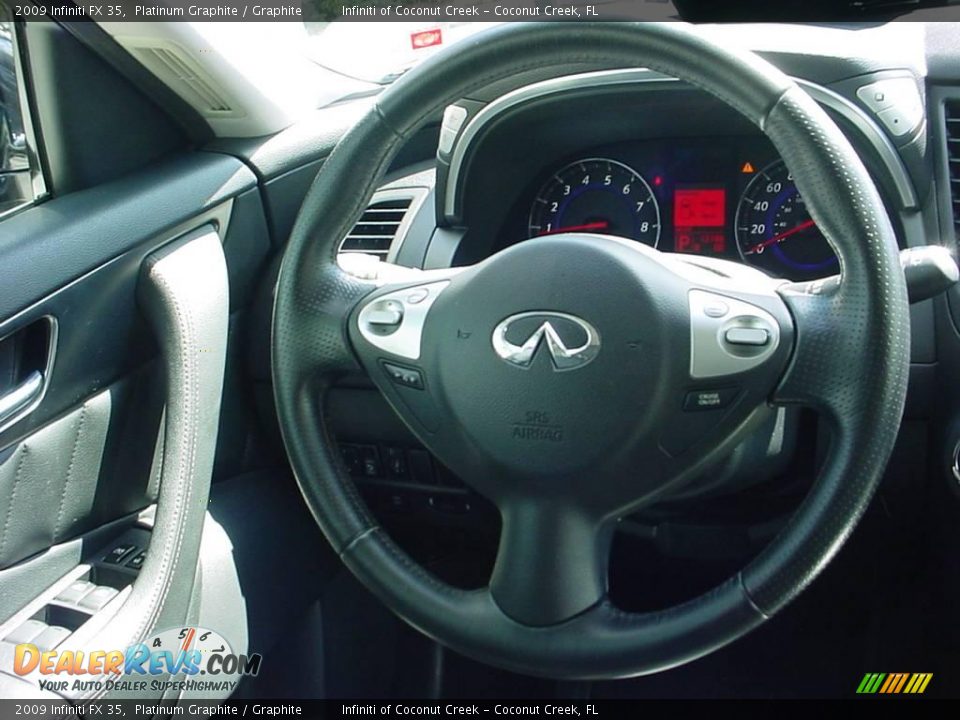Viewport: 960px width, 720px height.
Task: Click the cruise ON/OFF button on the steering wheel
Action: pos(710,399)
